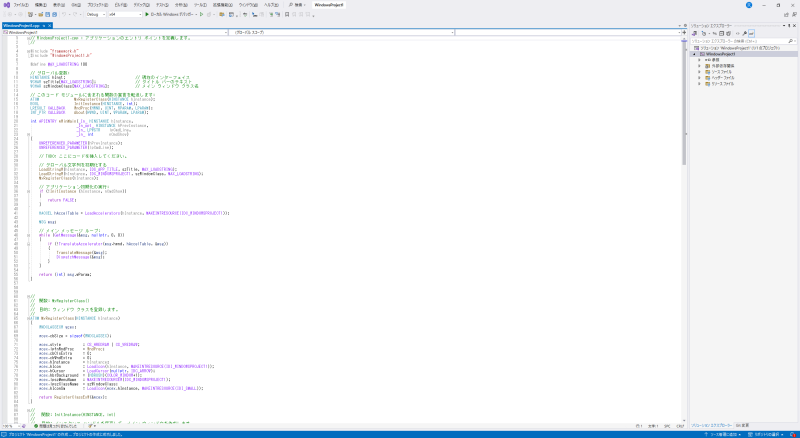Screen dimensions: 800x438
Task: Click the no issues found status indicator
Action: point(58,426)
